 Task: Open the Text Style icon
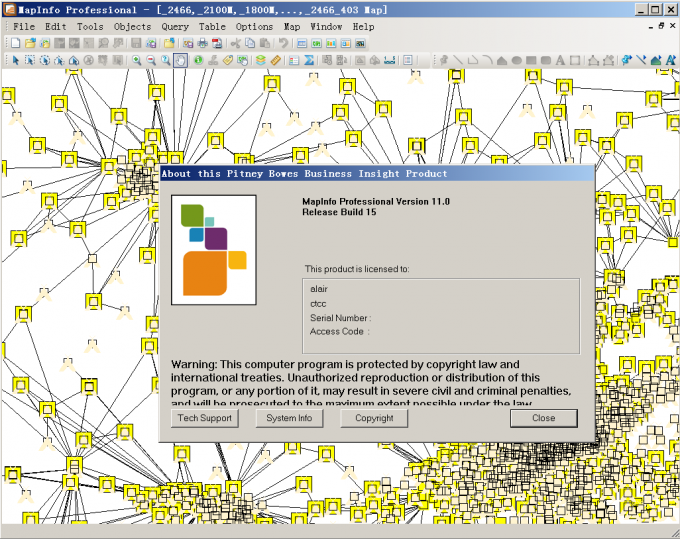(670, 60)
